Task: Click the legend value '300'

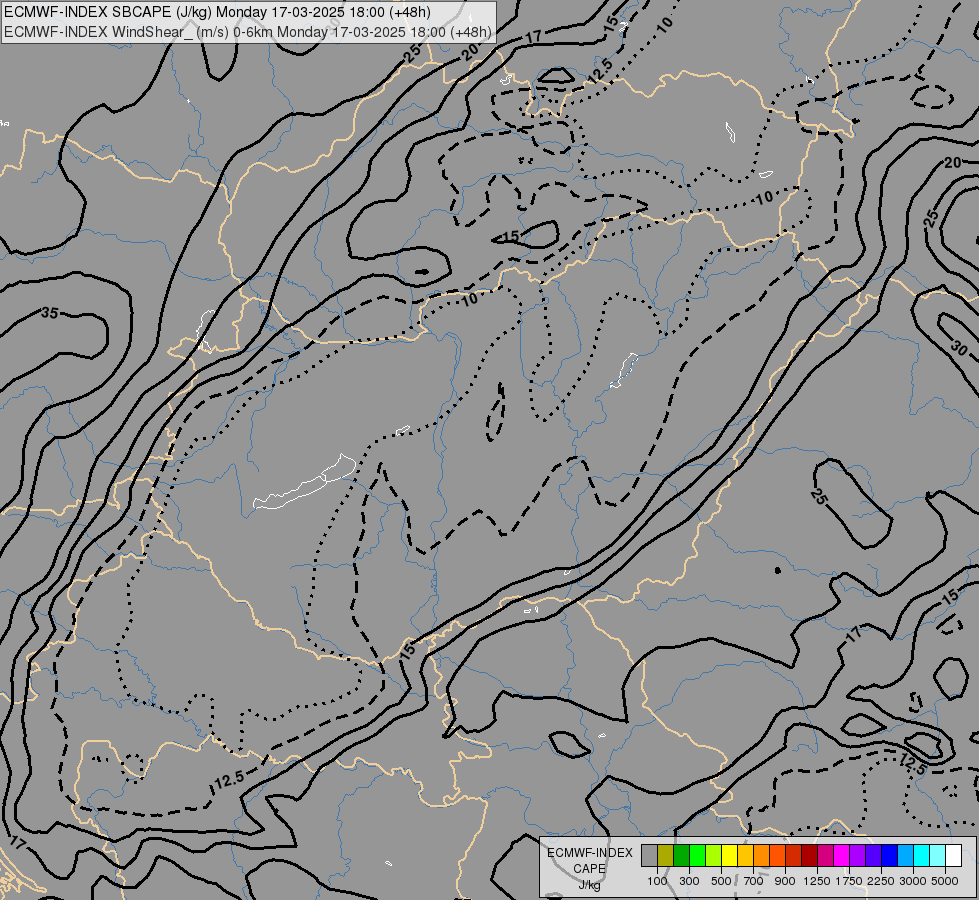Action: point(689,881)
